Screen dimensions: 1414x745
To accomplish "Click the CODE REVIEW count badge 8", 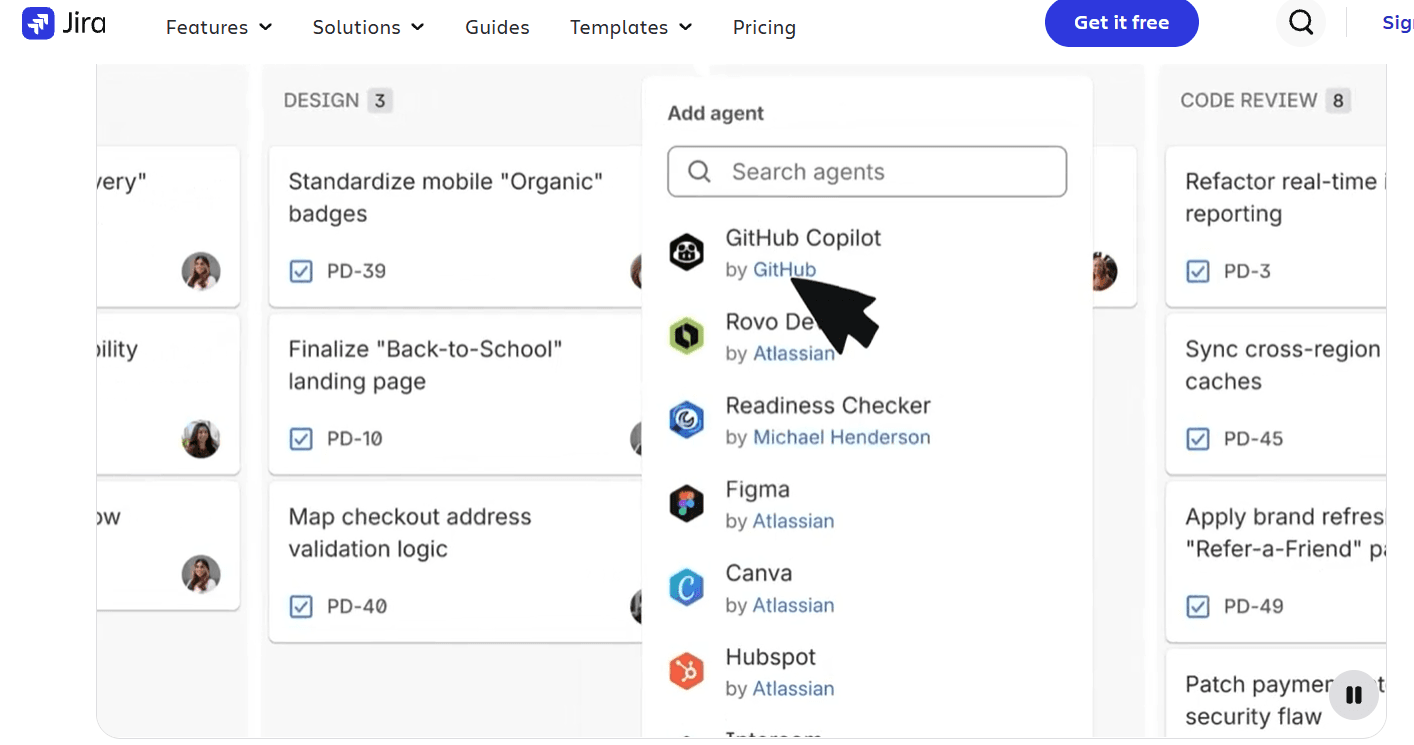I will point(1338,100).
